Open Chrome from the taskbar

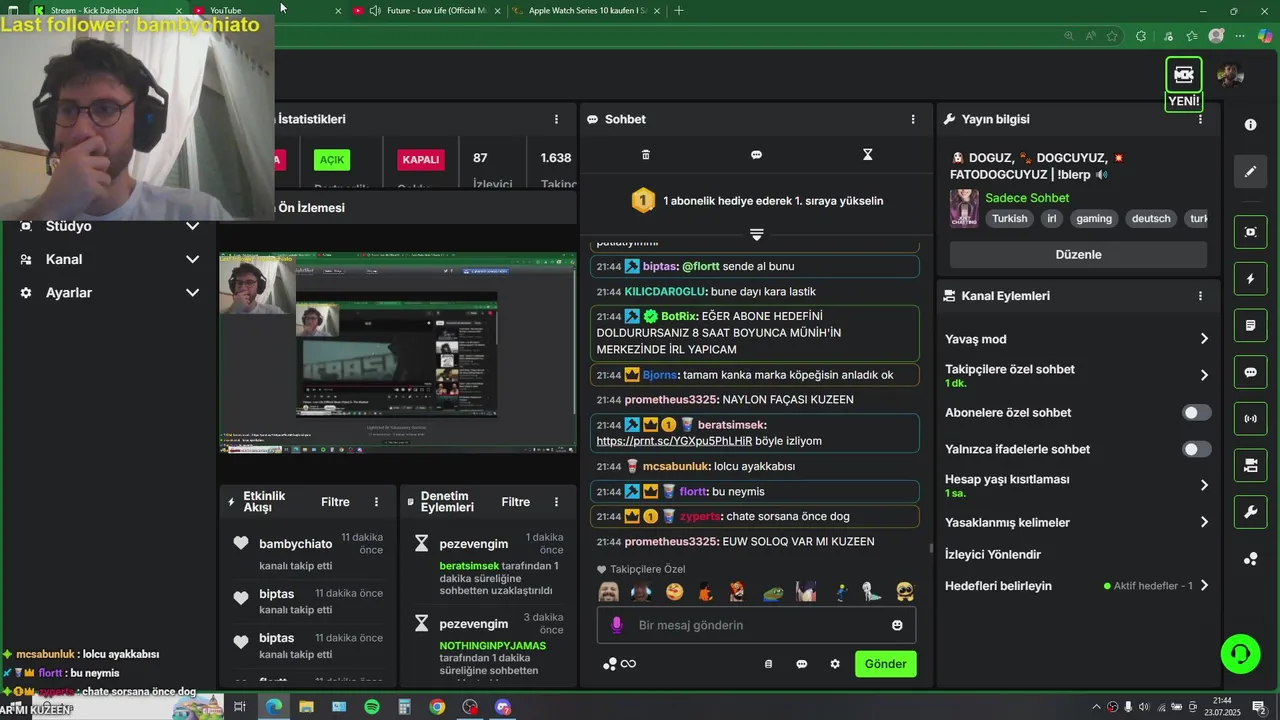tap(437, 707)
